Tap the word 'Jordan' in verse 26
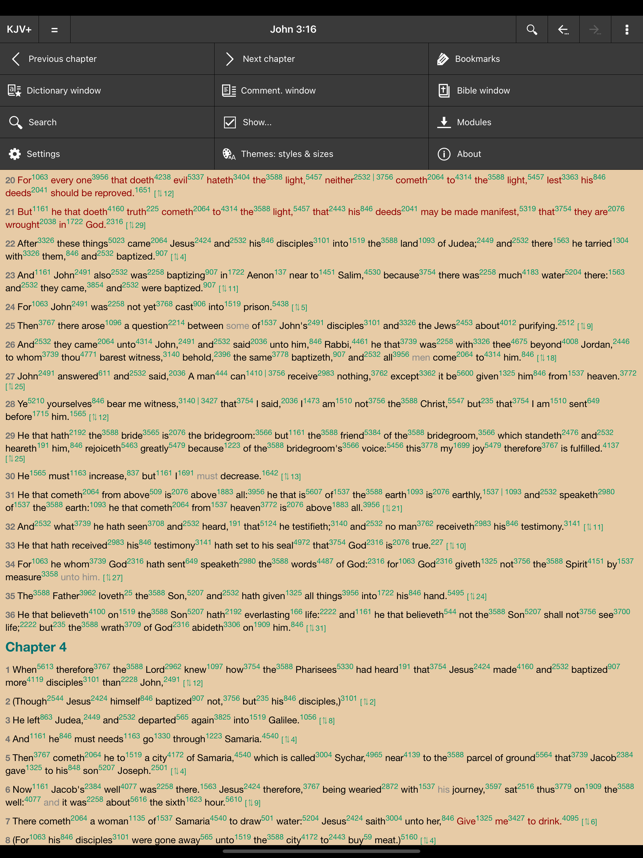The height and width of the screenshot is (858, 643). tap(595, 345)
